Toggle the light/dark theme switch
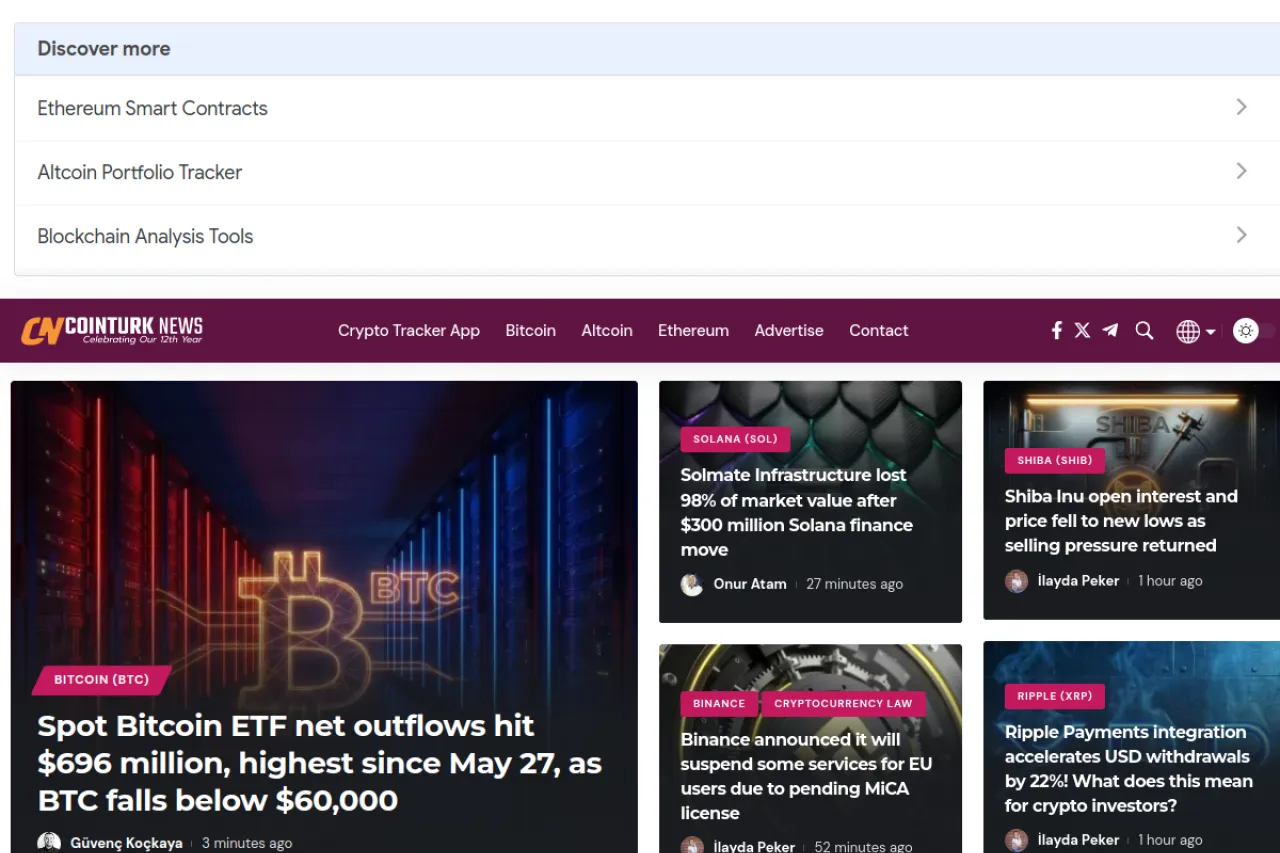 (1253, 331)
